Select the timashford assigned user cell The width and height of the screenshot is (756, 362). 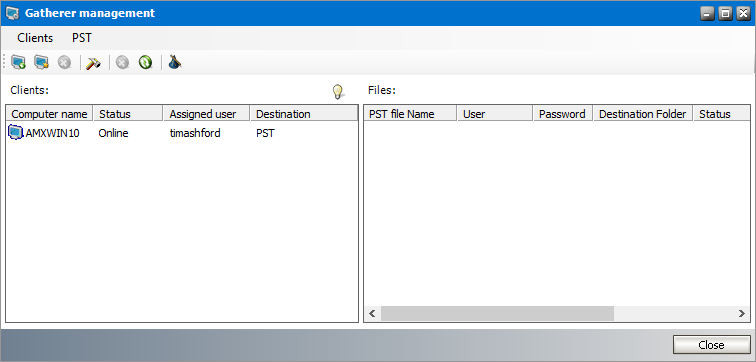coord(195,133)
